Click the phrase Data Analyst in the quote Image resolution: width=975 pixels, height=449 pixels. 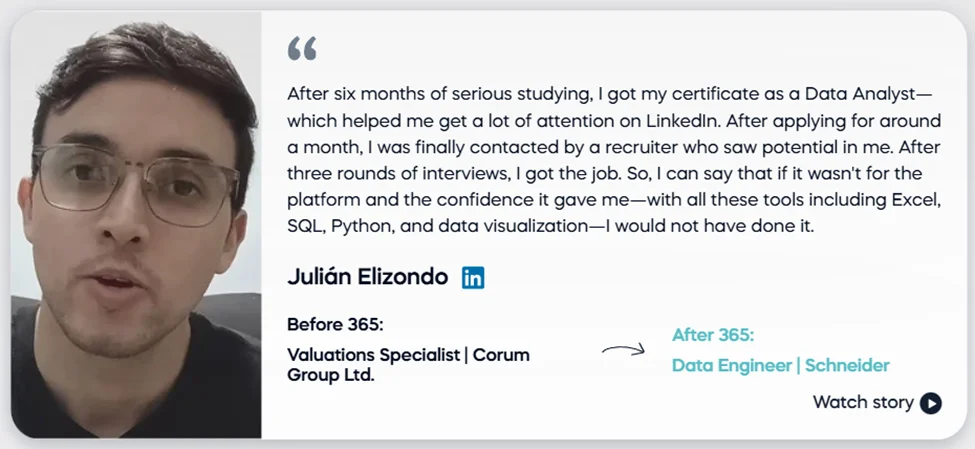tap(857, 94)
